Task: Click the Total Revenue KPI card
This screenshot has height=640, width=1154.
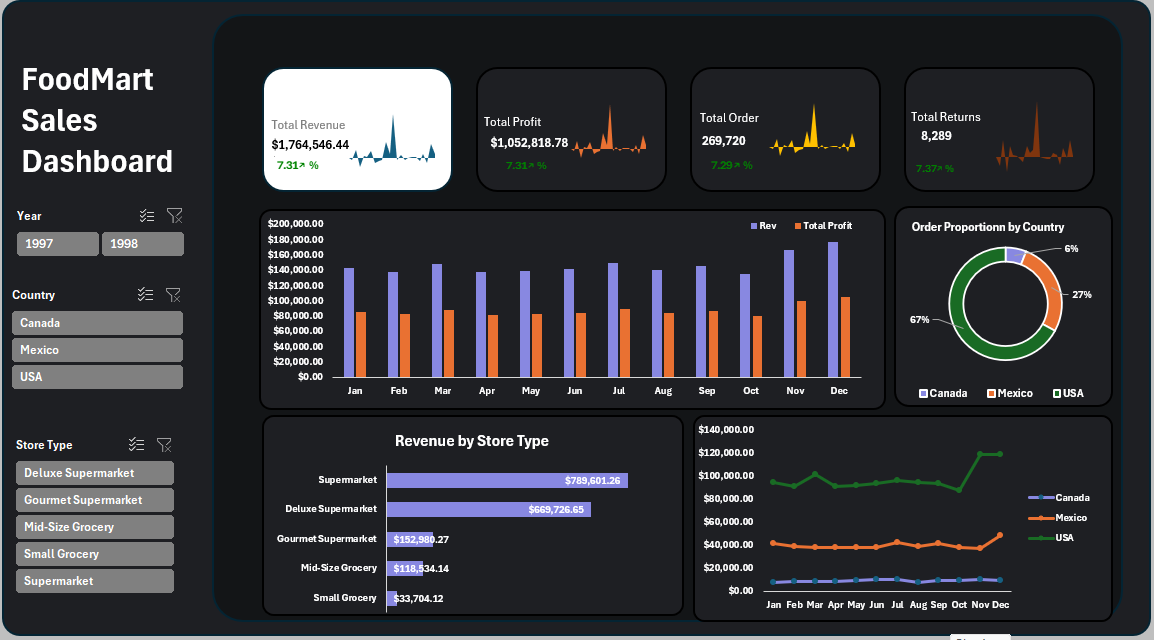Action: (x=358, y=129)
